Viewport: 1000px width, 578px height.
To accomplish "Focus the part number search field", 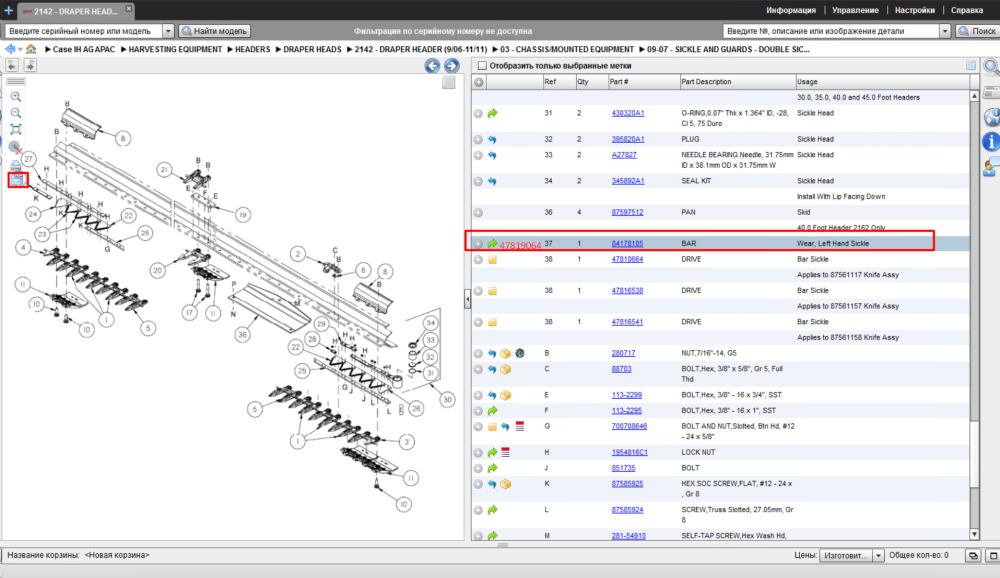I will pyautogui.click(x=831, y=31).
